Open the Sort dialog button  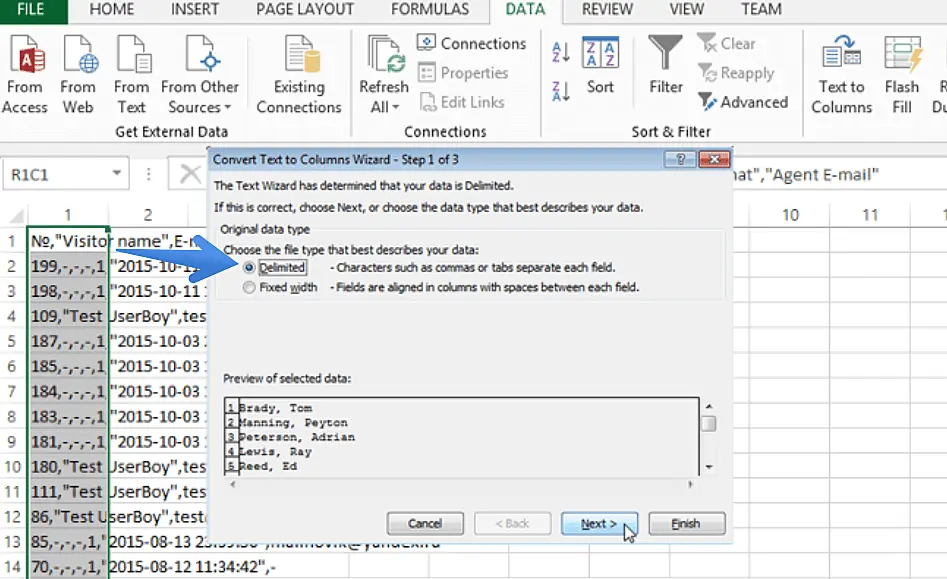[600, 65]
